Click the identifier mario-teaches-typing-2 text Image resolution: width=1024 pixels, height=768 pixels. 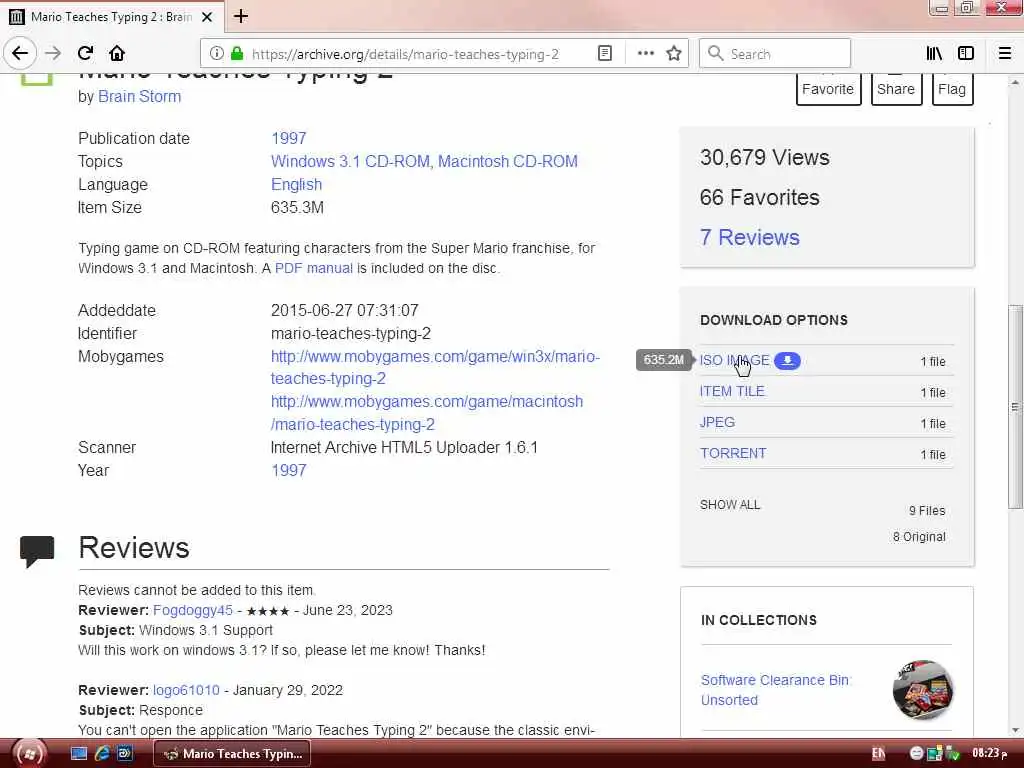(351, 334)
